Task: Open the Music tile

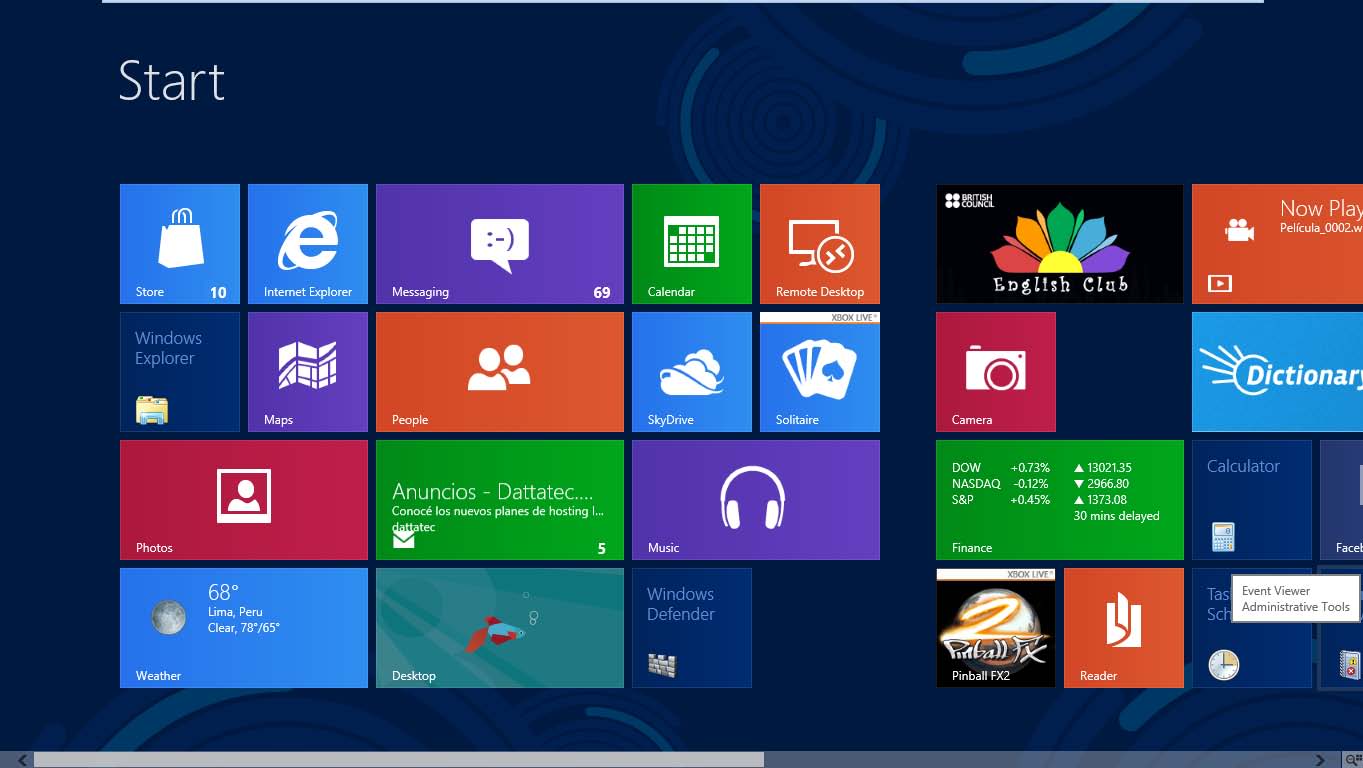Action: [x=756, y=500]
